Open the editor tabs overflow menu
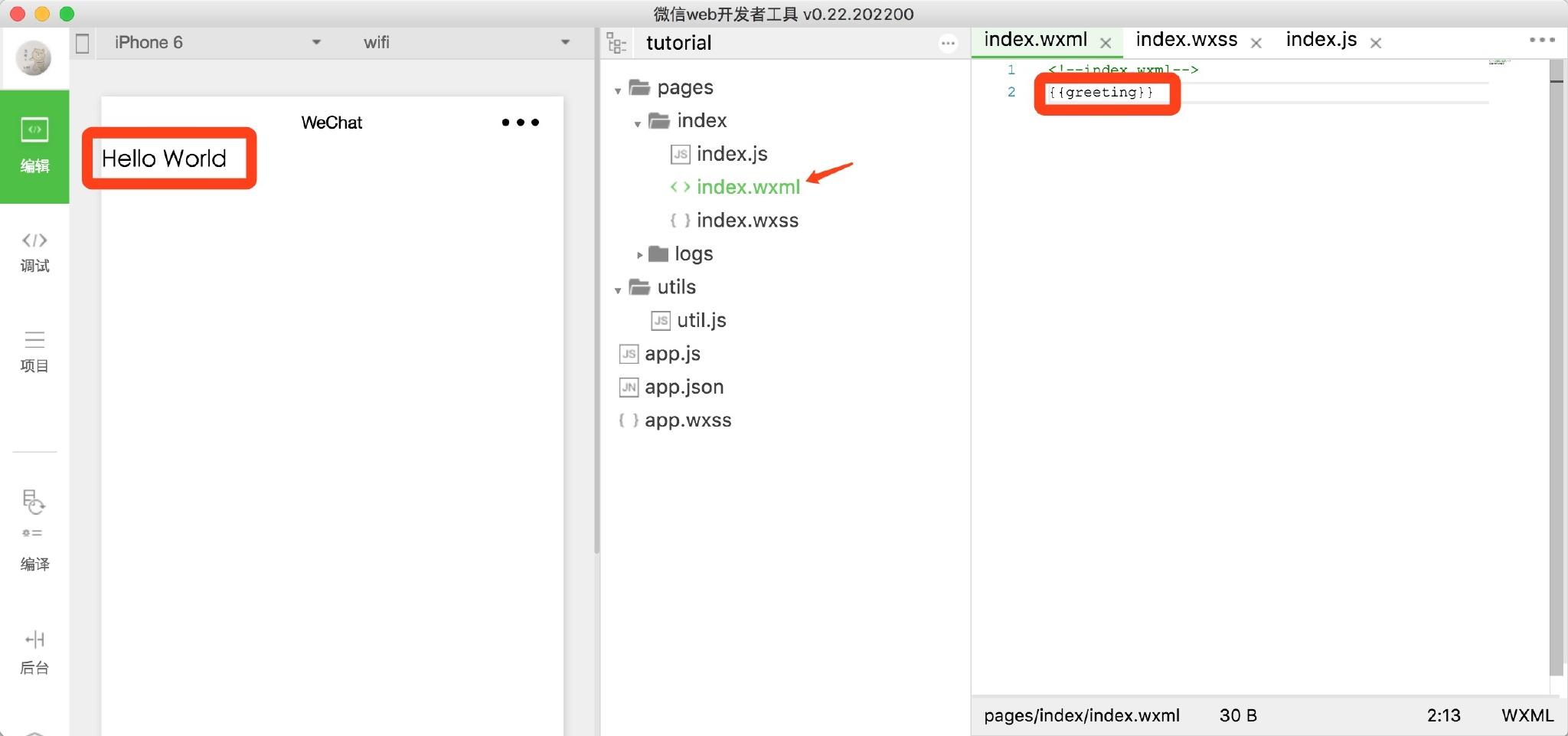Viewport: 1568px width, 736px height. coord(1541,40)
